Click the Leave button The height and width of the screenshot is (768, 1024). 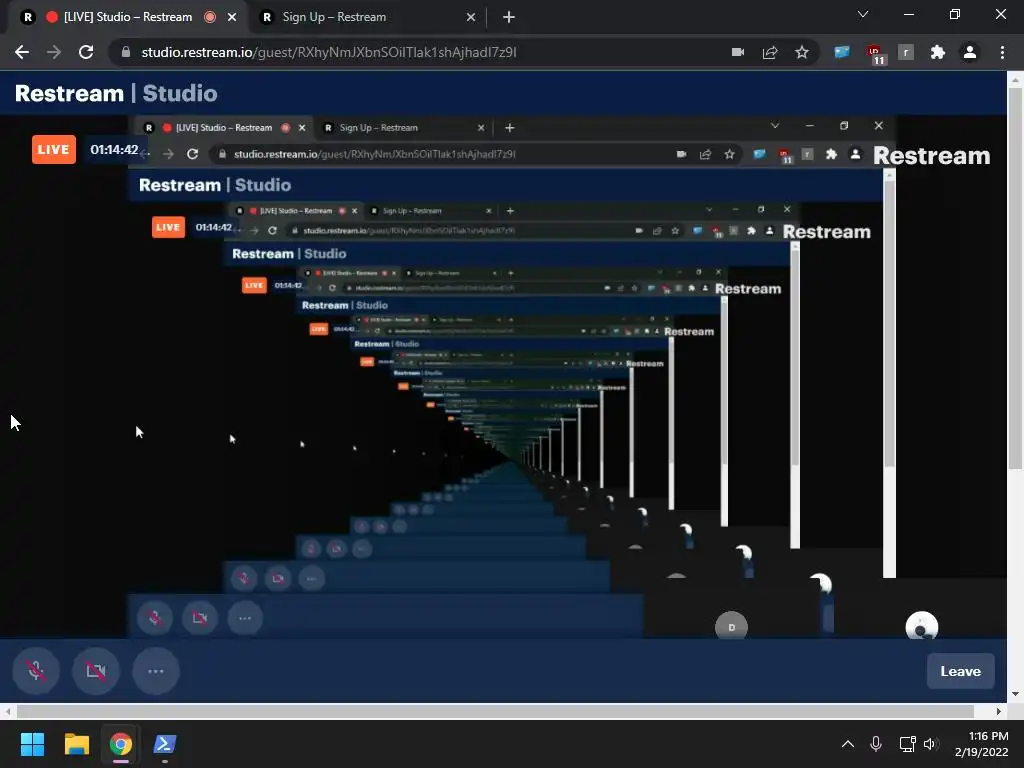coord(960,671)
